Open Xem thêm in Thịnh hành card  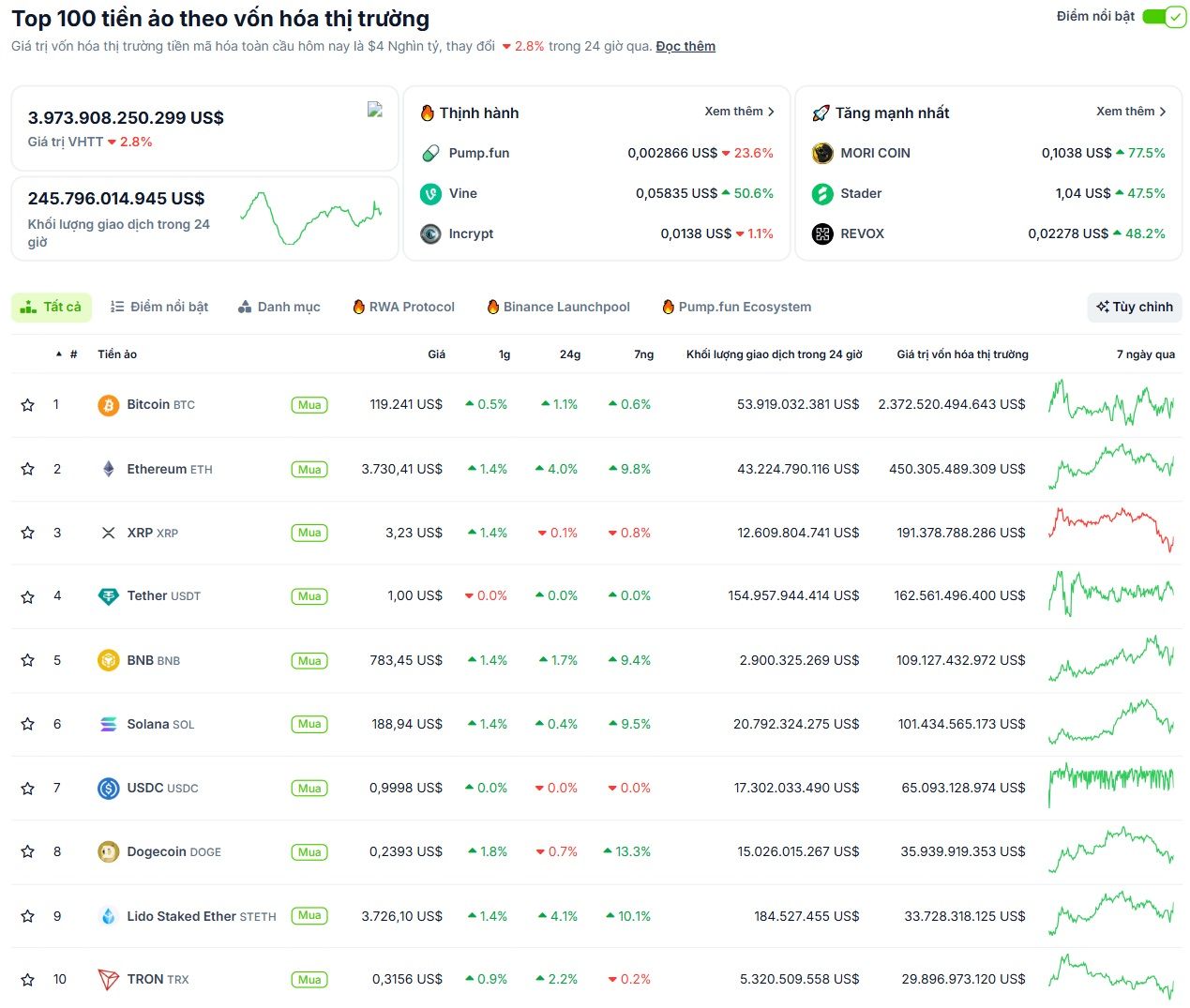click(x=740, y=112)
